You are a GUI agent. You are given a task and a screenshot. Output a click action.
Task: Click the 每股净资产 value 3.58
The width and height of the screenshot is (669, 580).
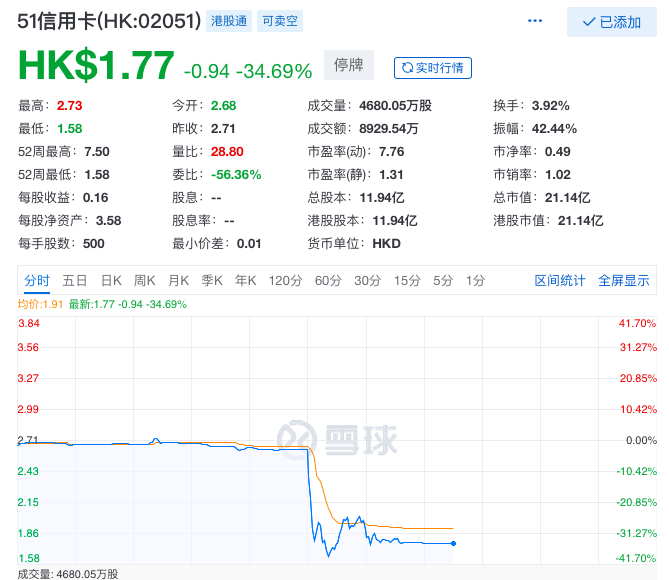click(108, 221)
